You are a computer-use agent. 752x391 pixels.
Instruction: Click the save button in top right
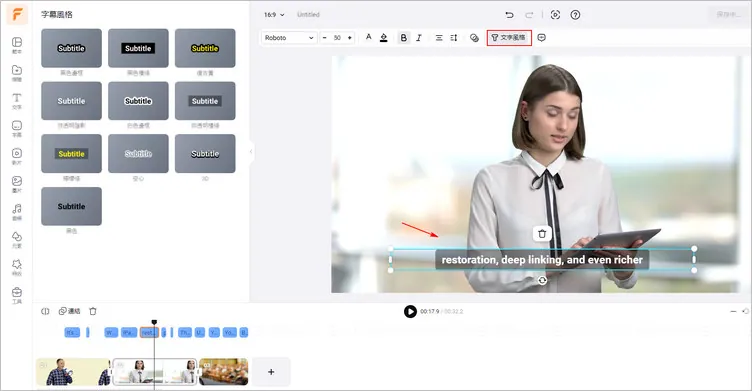pos(728,14)
